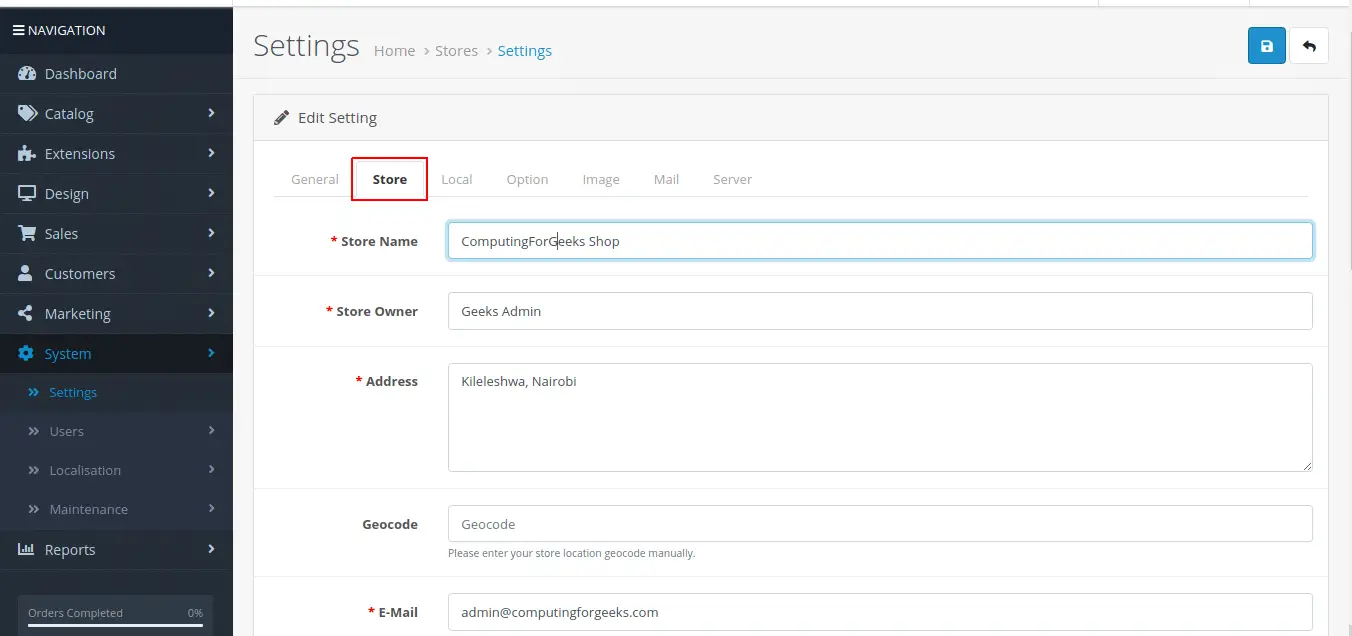
Task: Open Design using its monitor icon
Action: pos(26,193)
